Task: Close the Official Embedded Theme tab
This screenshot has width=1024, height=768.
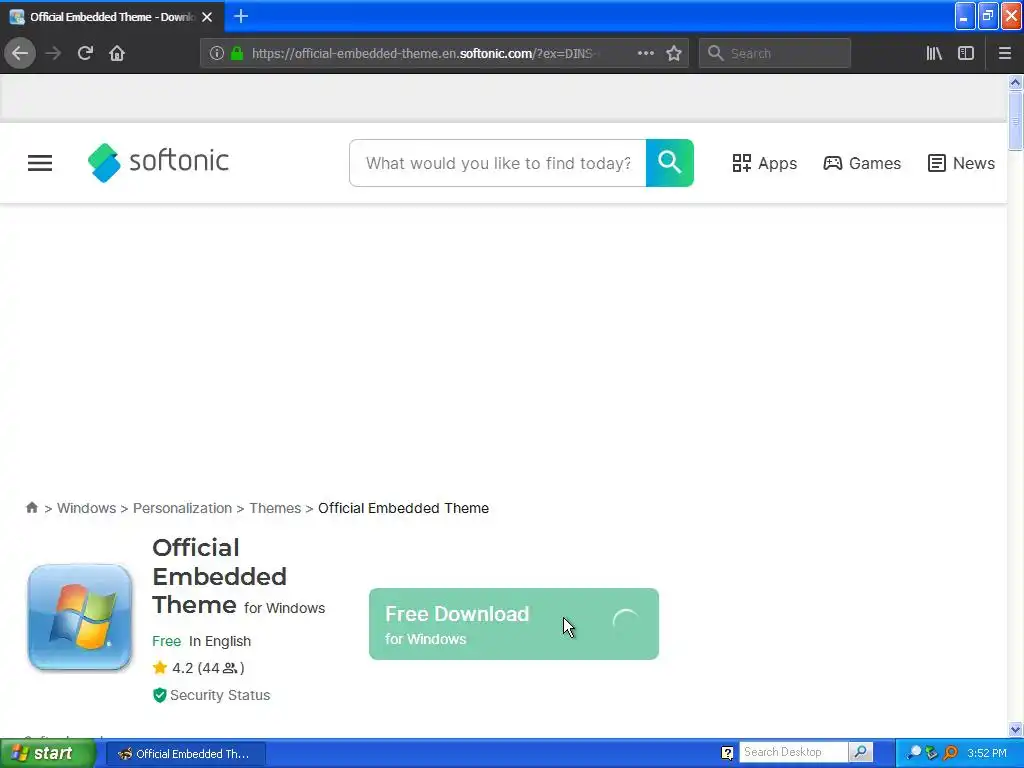Action: (x=207, y=17)
